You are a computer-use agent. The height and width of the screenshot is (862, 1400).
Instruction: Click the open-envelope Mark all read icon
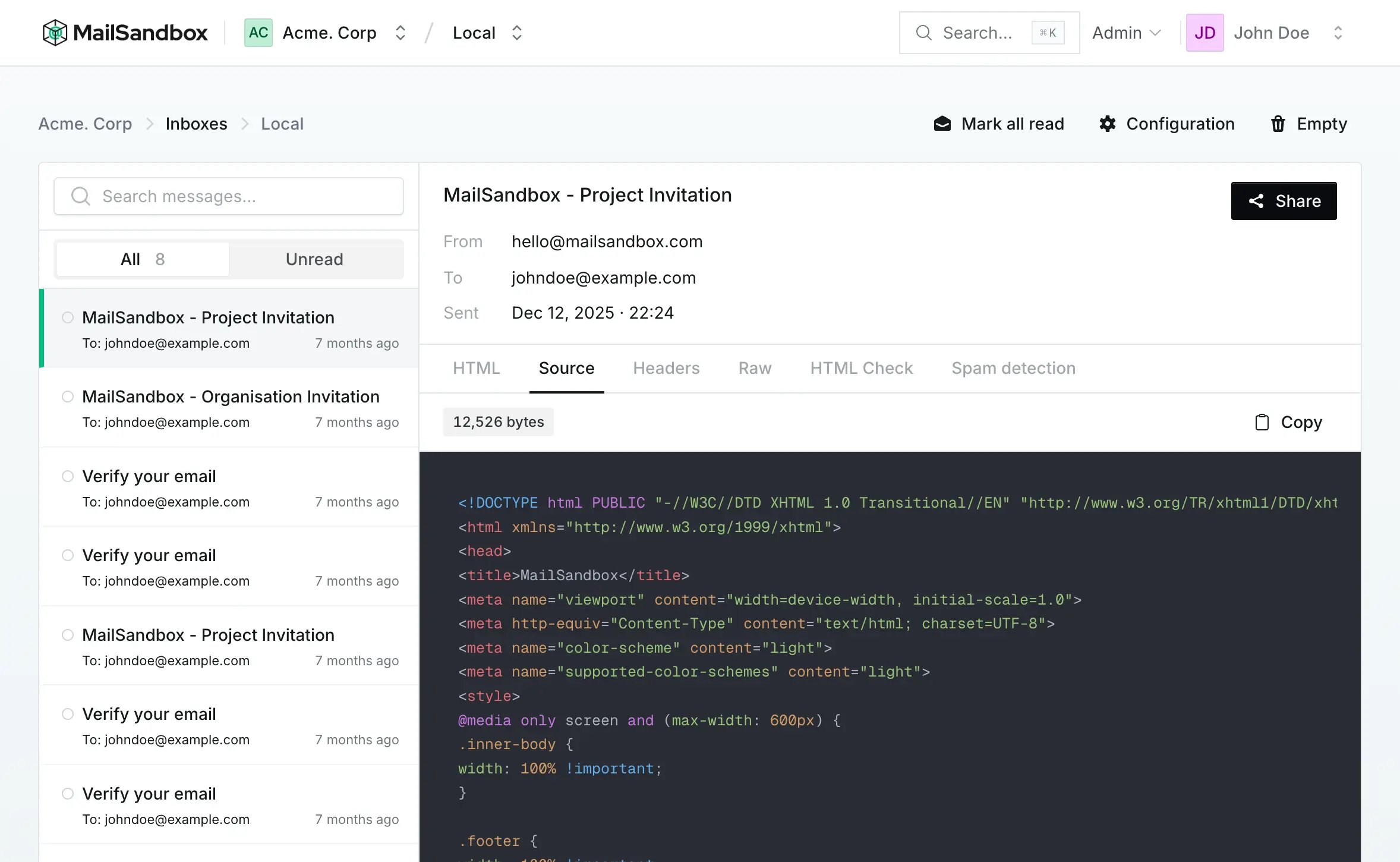942,124
